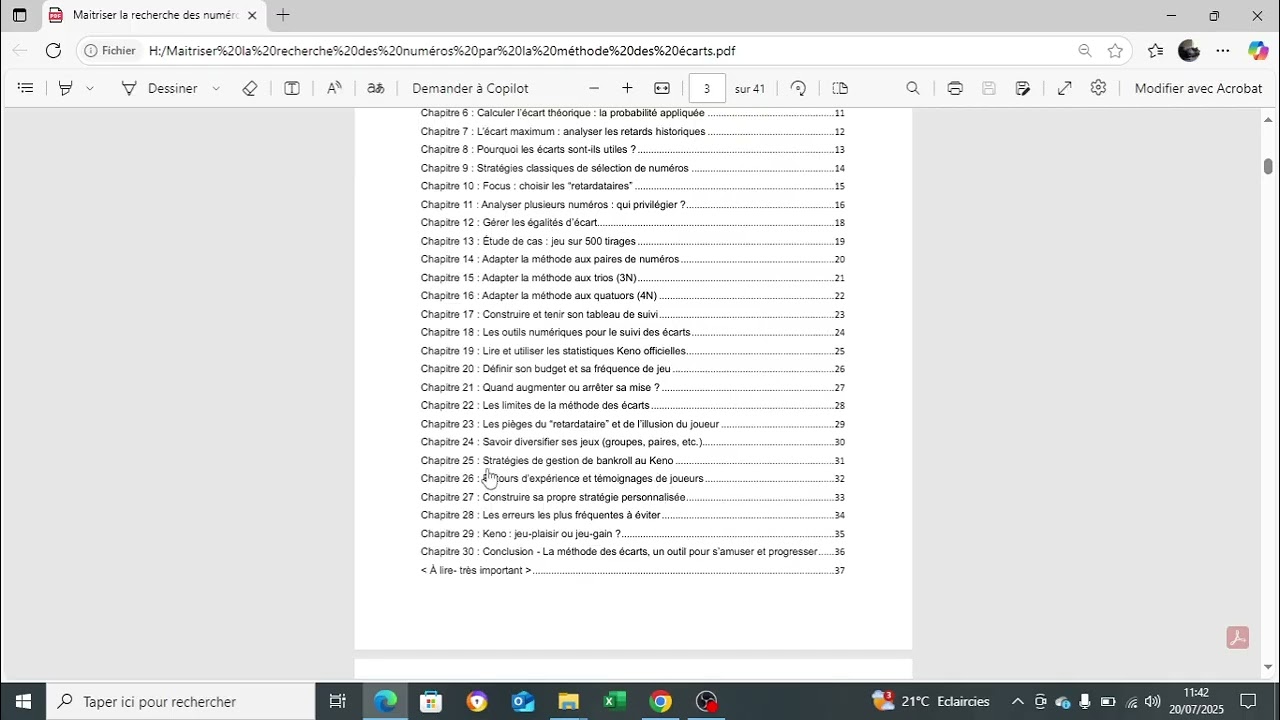This screenshot has width=1280, height=720.
Task: Expand the highlighter color options
Action: [90, 88]
